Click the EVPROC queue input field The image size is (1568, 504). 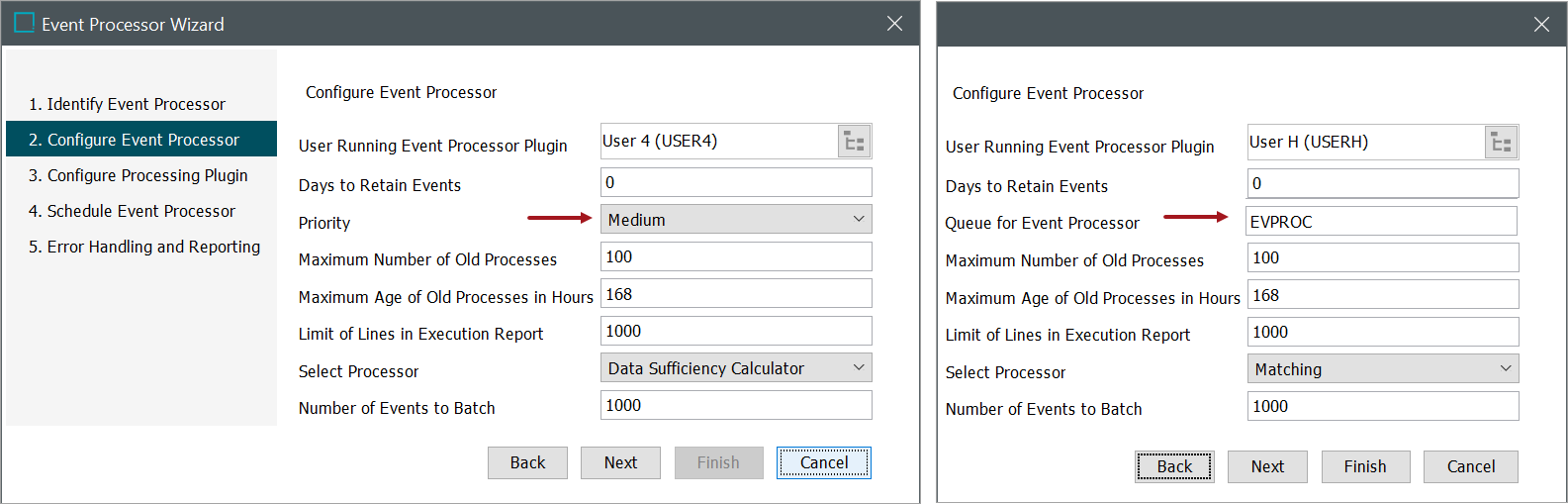pos(1381,222)
